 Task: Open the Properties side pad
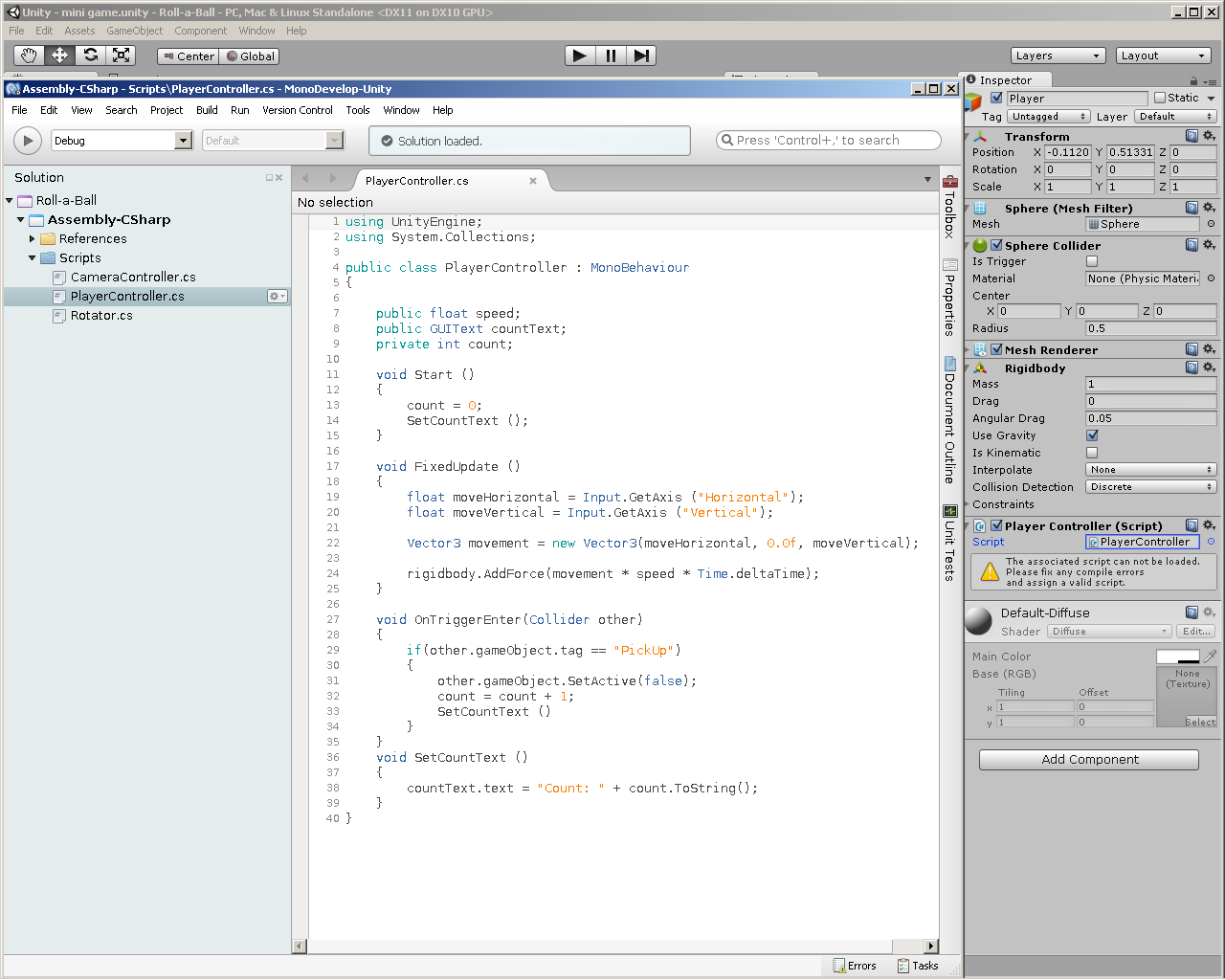(x=949, y=297)
